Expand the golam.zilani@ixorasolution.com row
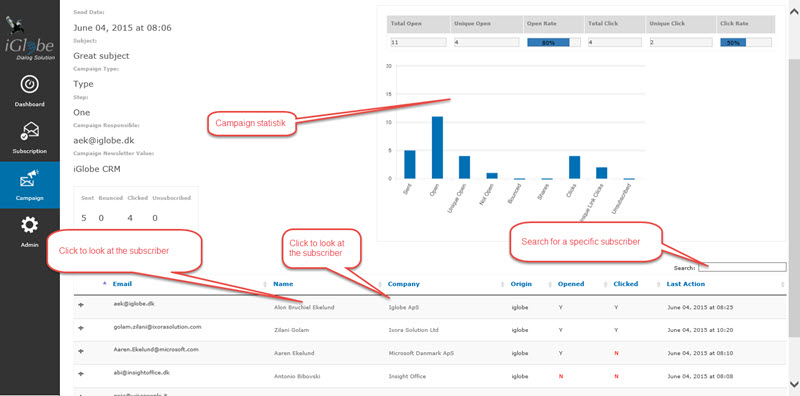 pyautogui.click(x=81, y=328)
